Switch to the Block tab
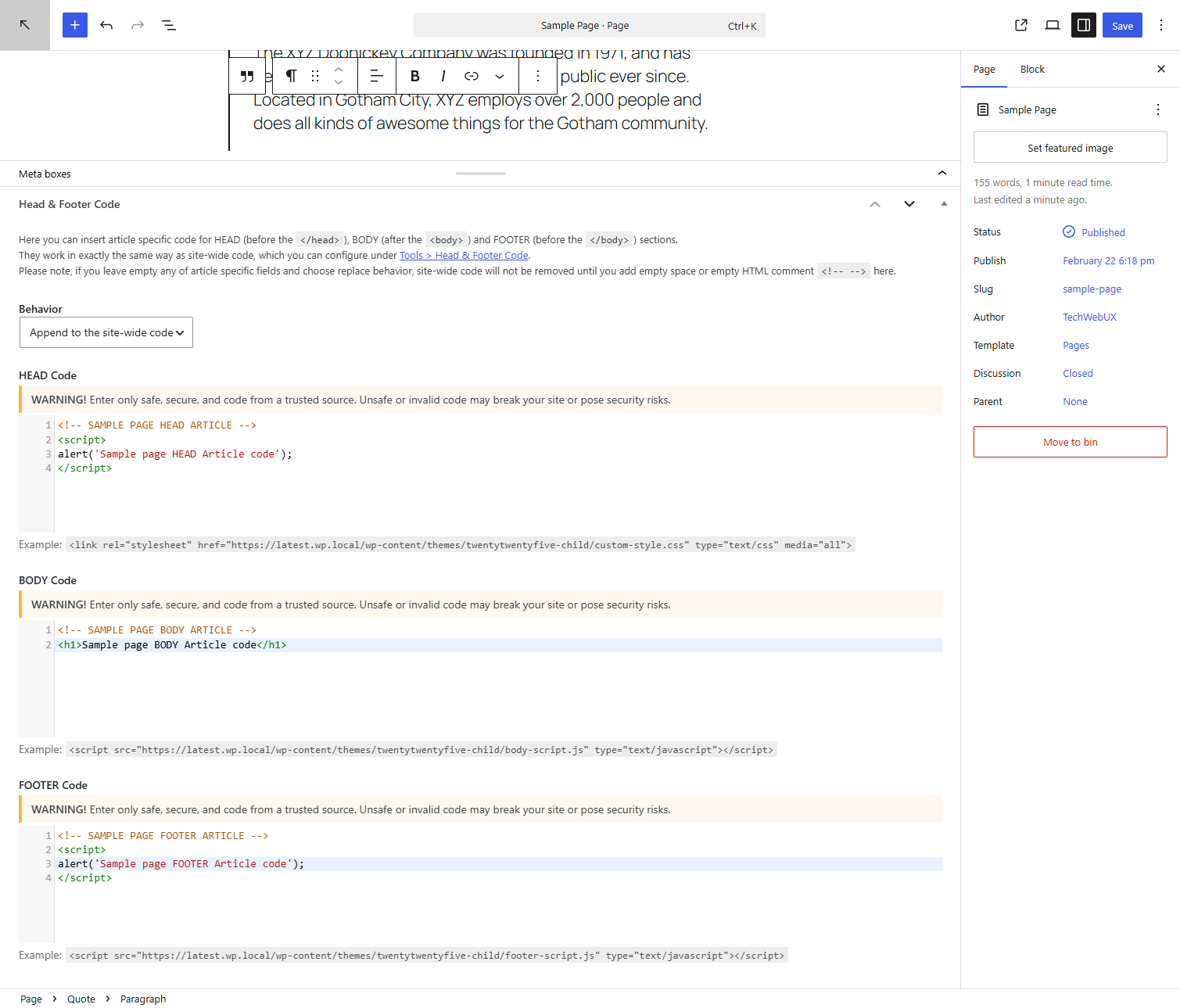 tap(1032, 70)
